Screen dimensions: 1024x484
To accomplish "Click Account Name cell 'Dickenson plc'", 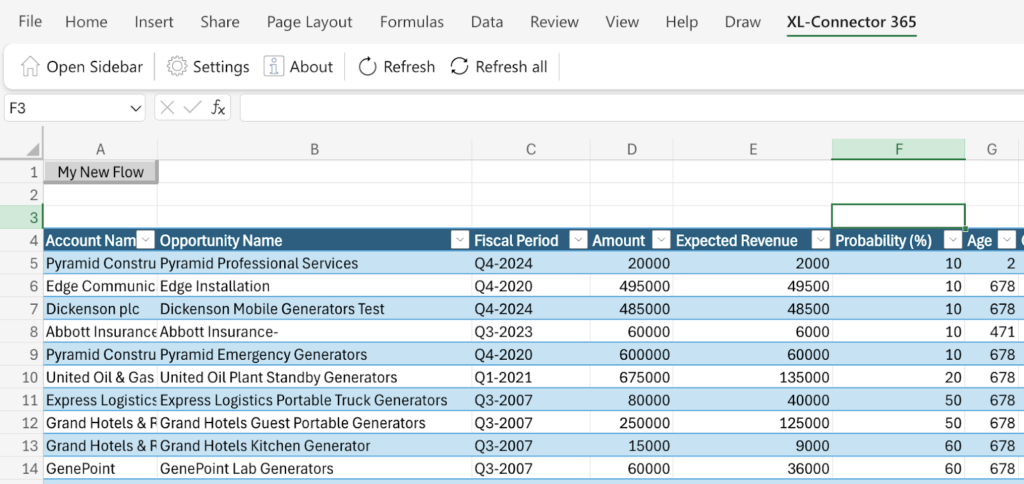I will [101, 309].
